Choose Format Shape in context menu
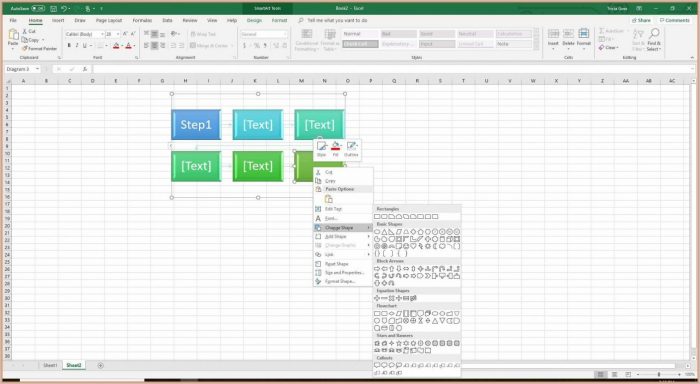Image resolution: width=700 pixels, height=384 pixels. pyautogui.click(x=343, y=281)
